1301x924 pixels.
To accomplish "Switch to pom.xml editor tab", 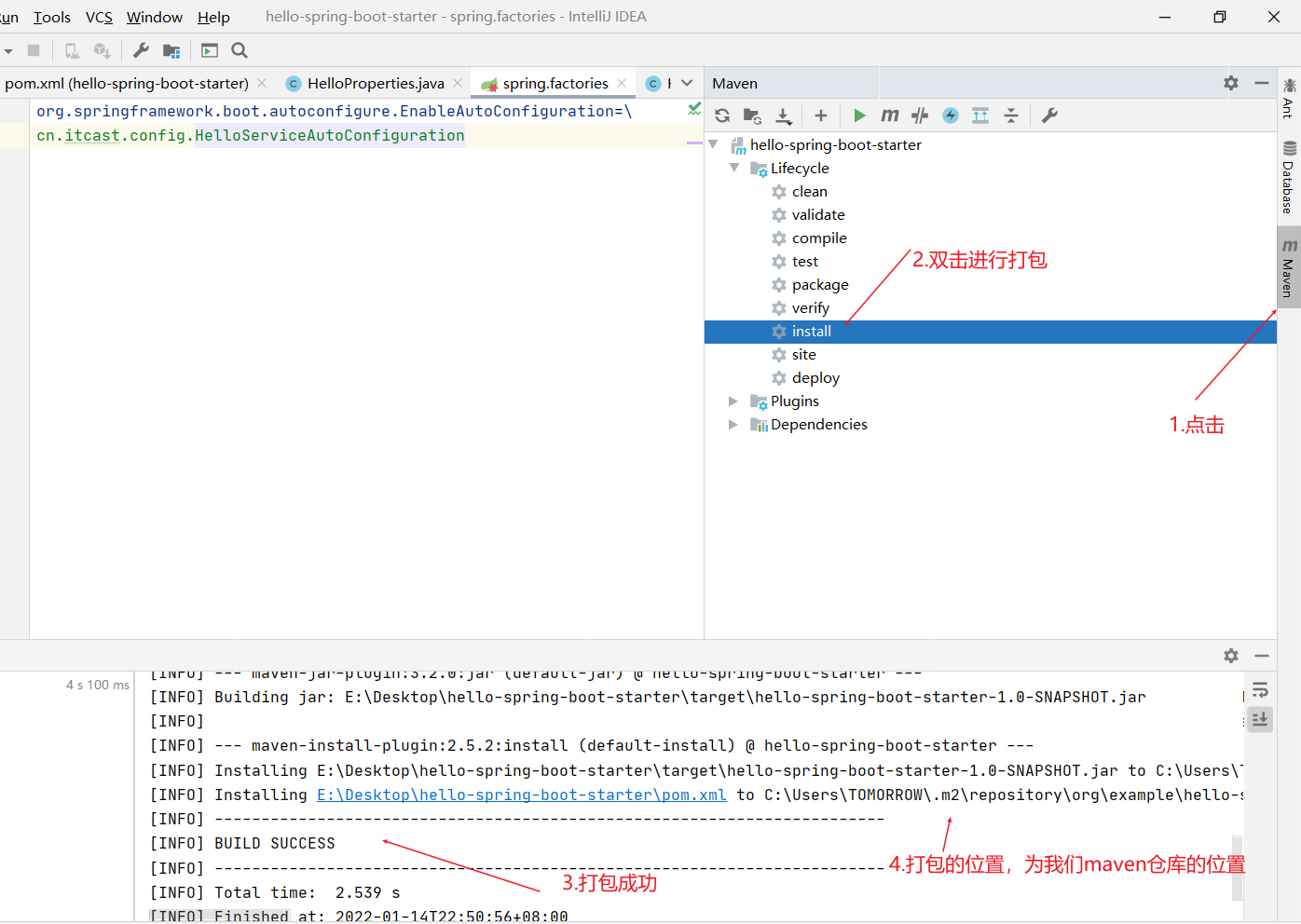I will (x=127, y=83).
